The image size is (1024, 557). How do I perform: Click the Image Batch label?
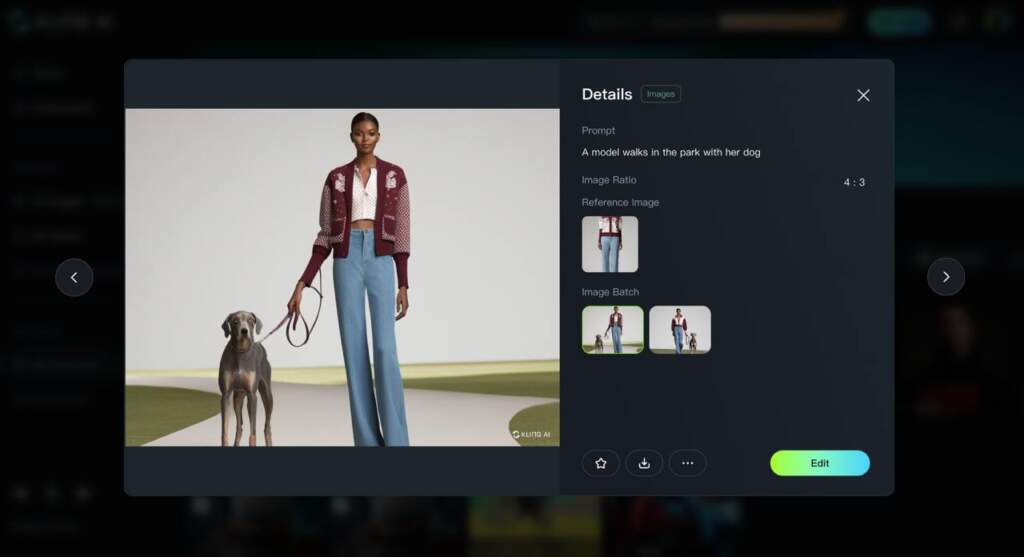[610, 292]
